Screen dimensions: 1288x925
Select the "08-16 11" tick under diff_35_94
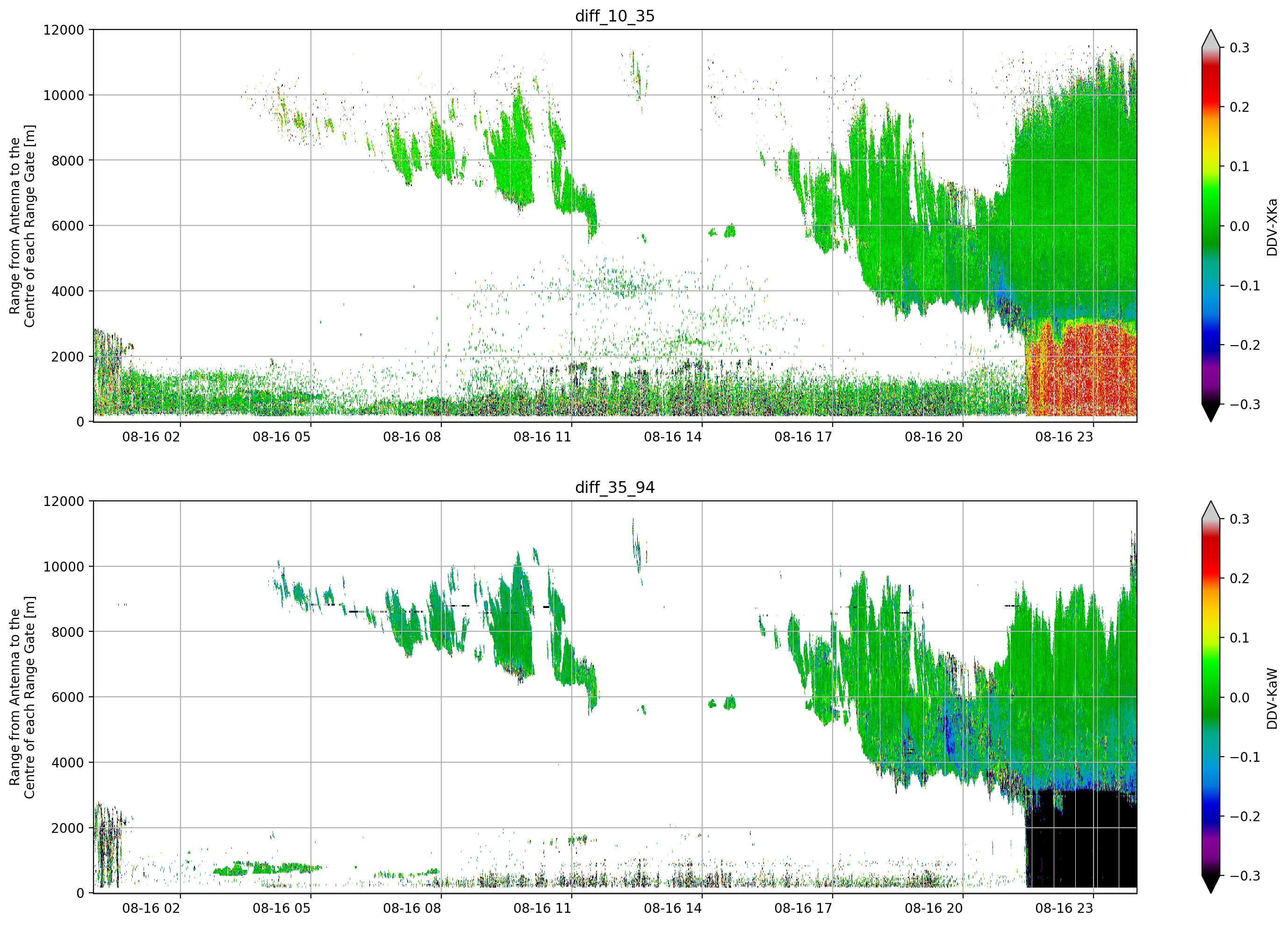pos(542,909)
